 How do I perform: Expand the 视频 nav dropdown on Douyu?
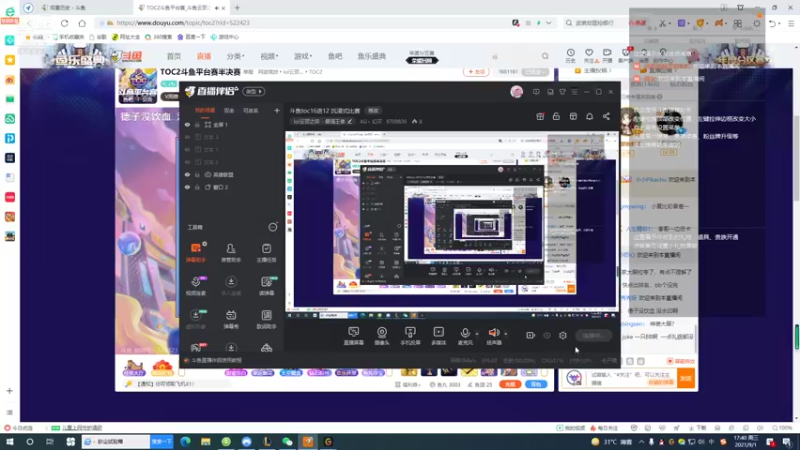coord(269,56)
